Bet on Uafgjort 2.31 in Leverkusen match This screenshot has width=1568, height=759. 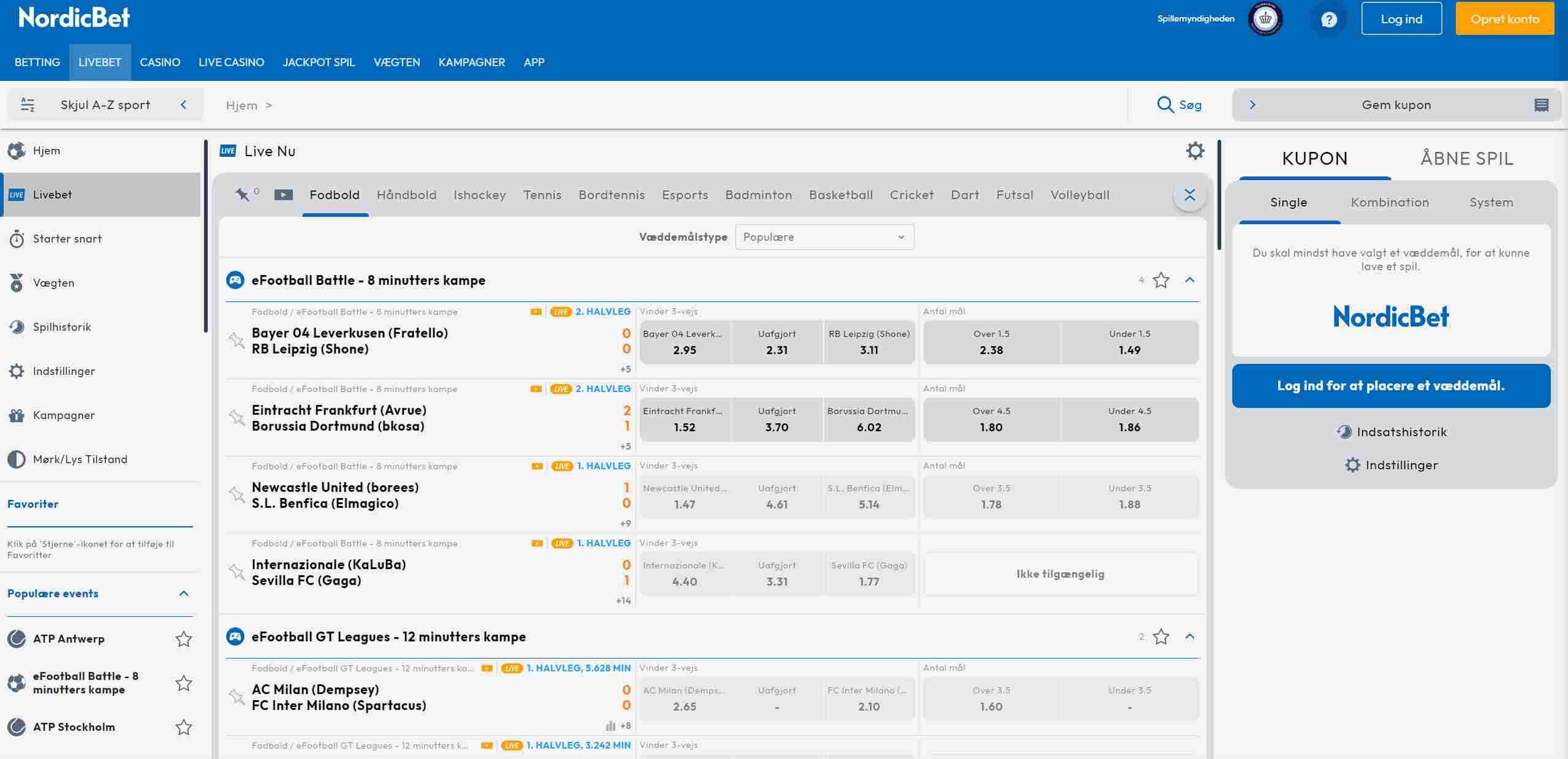coord(777,342)
